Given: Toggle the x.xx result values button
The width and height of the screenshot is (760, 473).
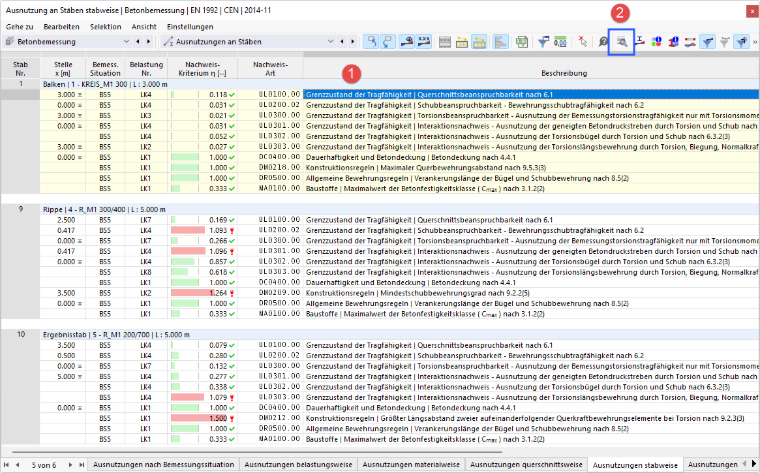Looking at the screenshot, I should click(424, 42).
